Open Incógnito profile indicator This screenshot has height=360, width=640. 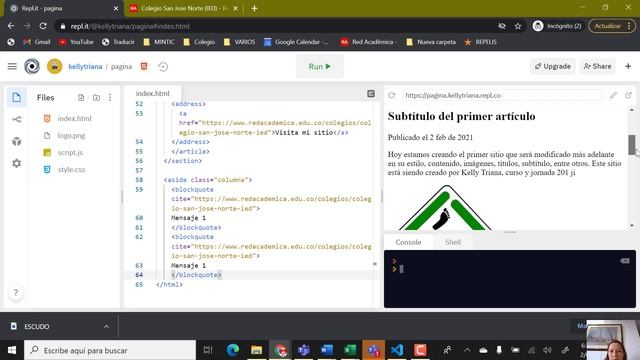(557, 26)
